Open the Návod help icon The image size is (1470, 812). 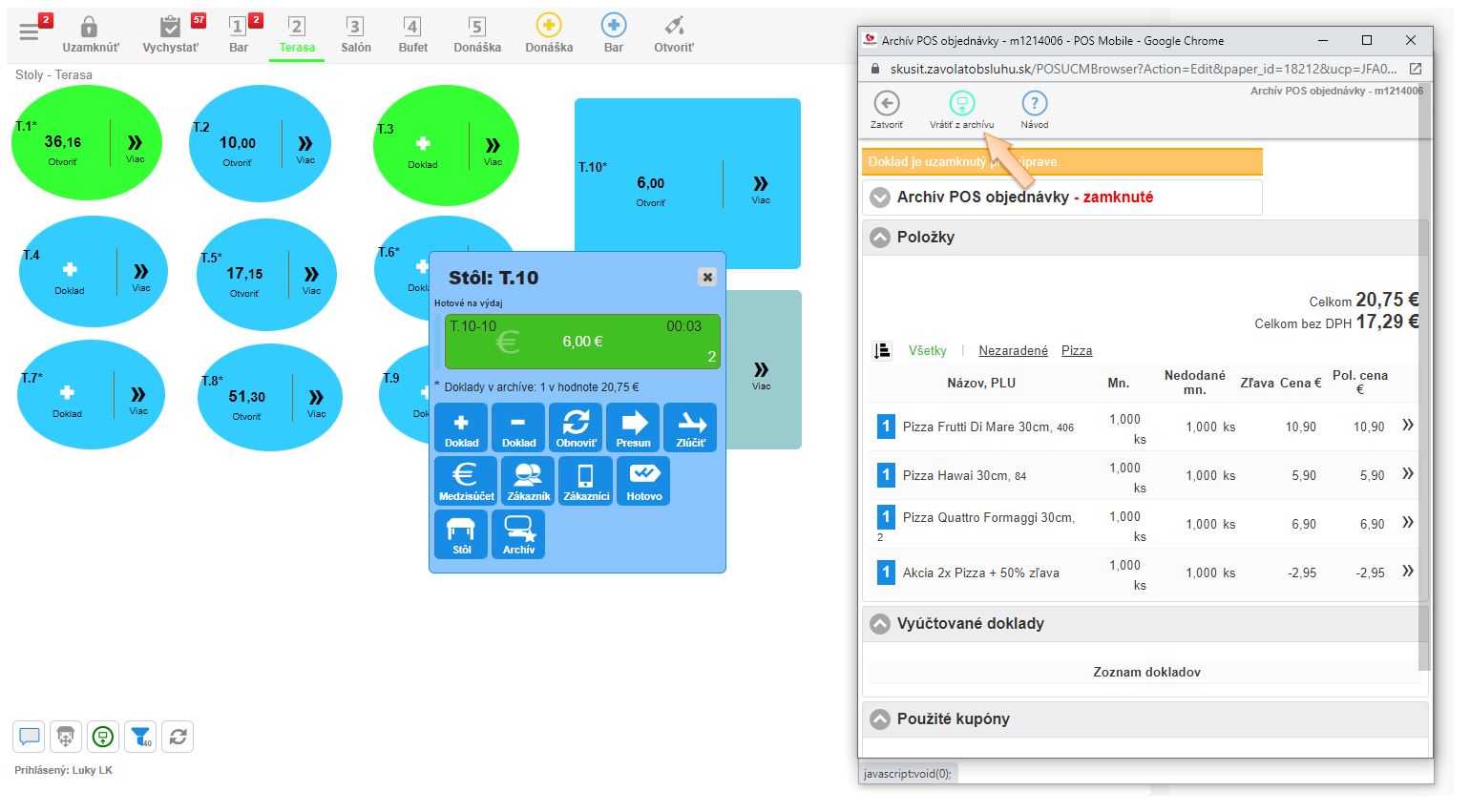[x=1034, y=105]
